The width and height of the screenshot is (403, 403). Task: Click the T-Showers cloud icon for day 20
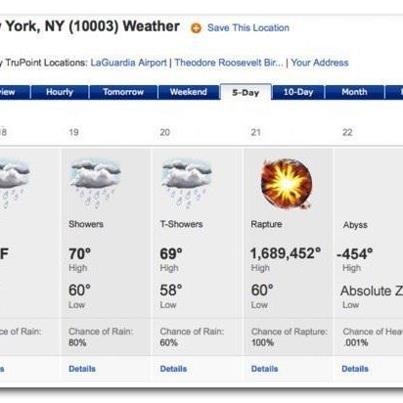tap(187, 184)
